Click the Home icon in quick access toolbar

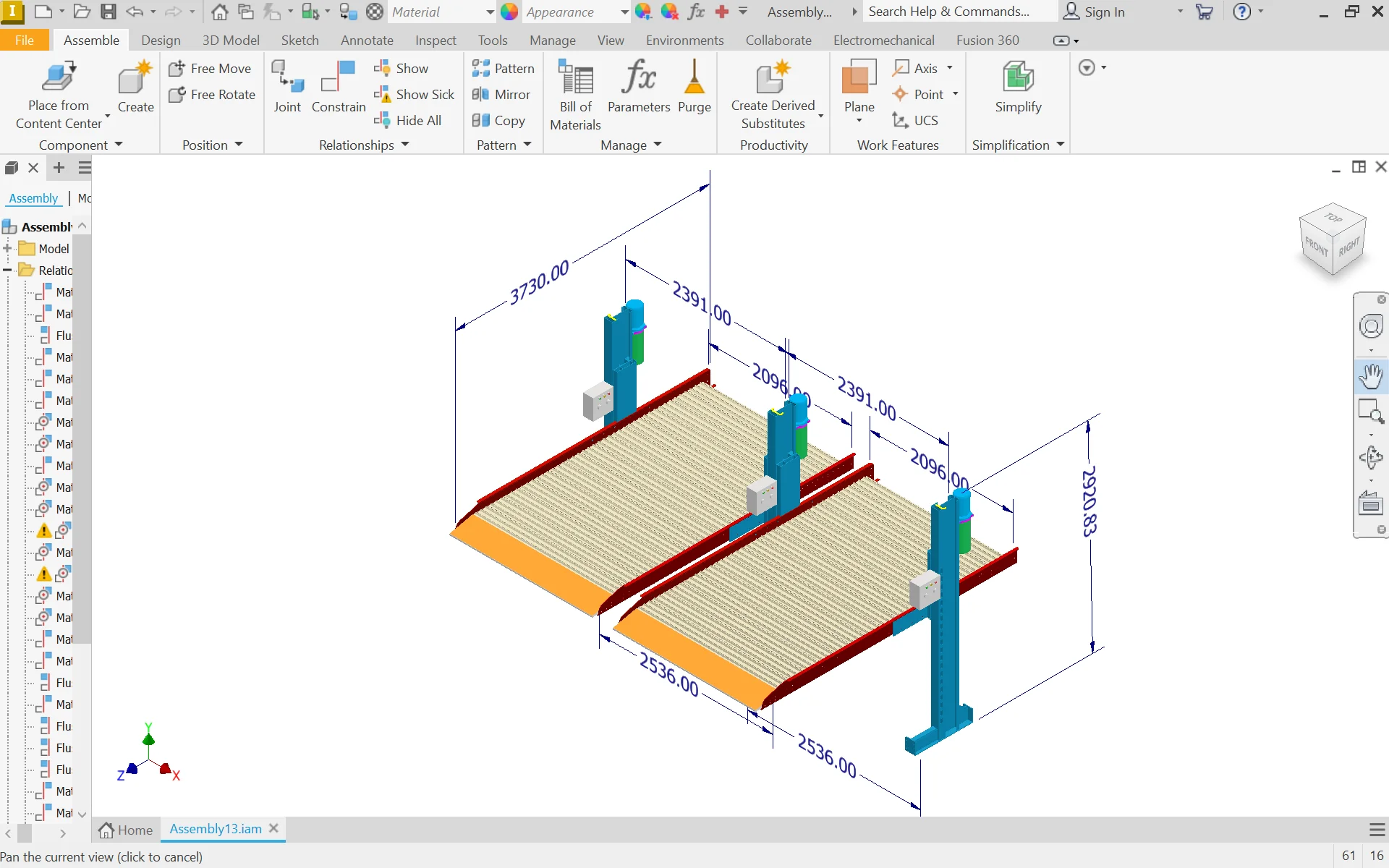(219, 12)
